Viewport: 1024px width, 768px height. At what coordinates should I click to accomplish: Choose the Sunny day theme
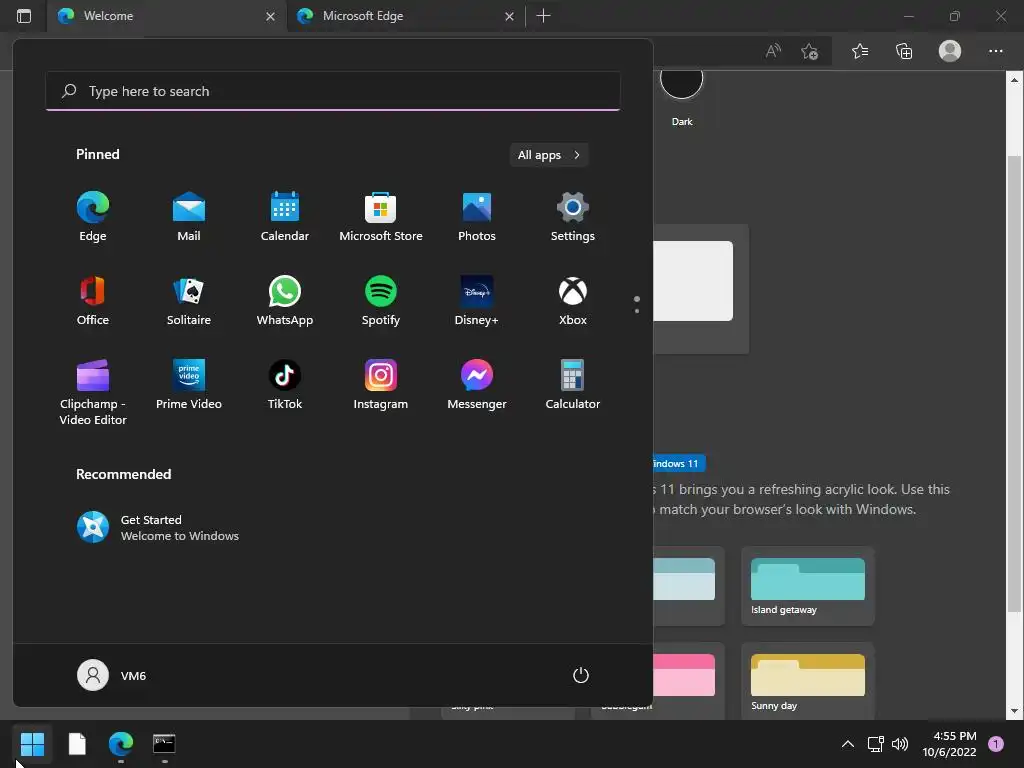click(x=808, y=681)
